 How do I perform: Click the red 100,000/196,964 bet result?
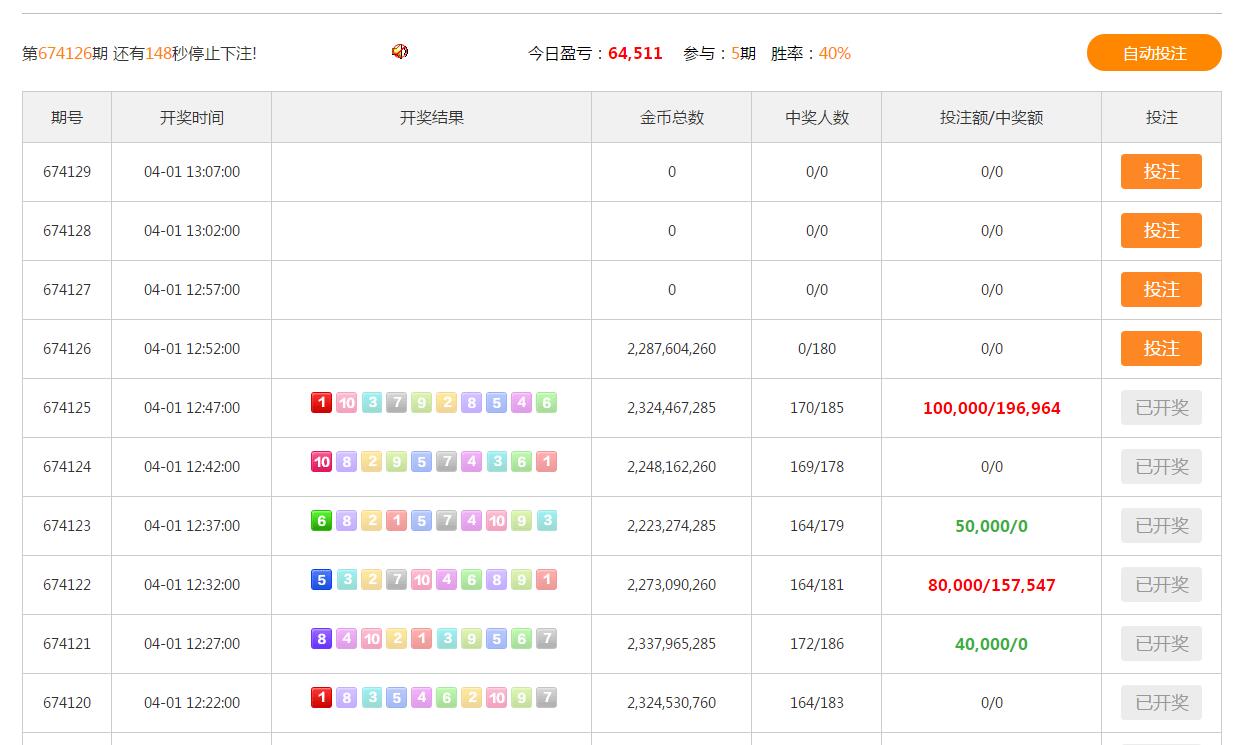991,408
